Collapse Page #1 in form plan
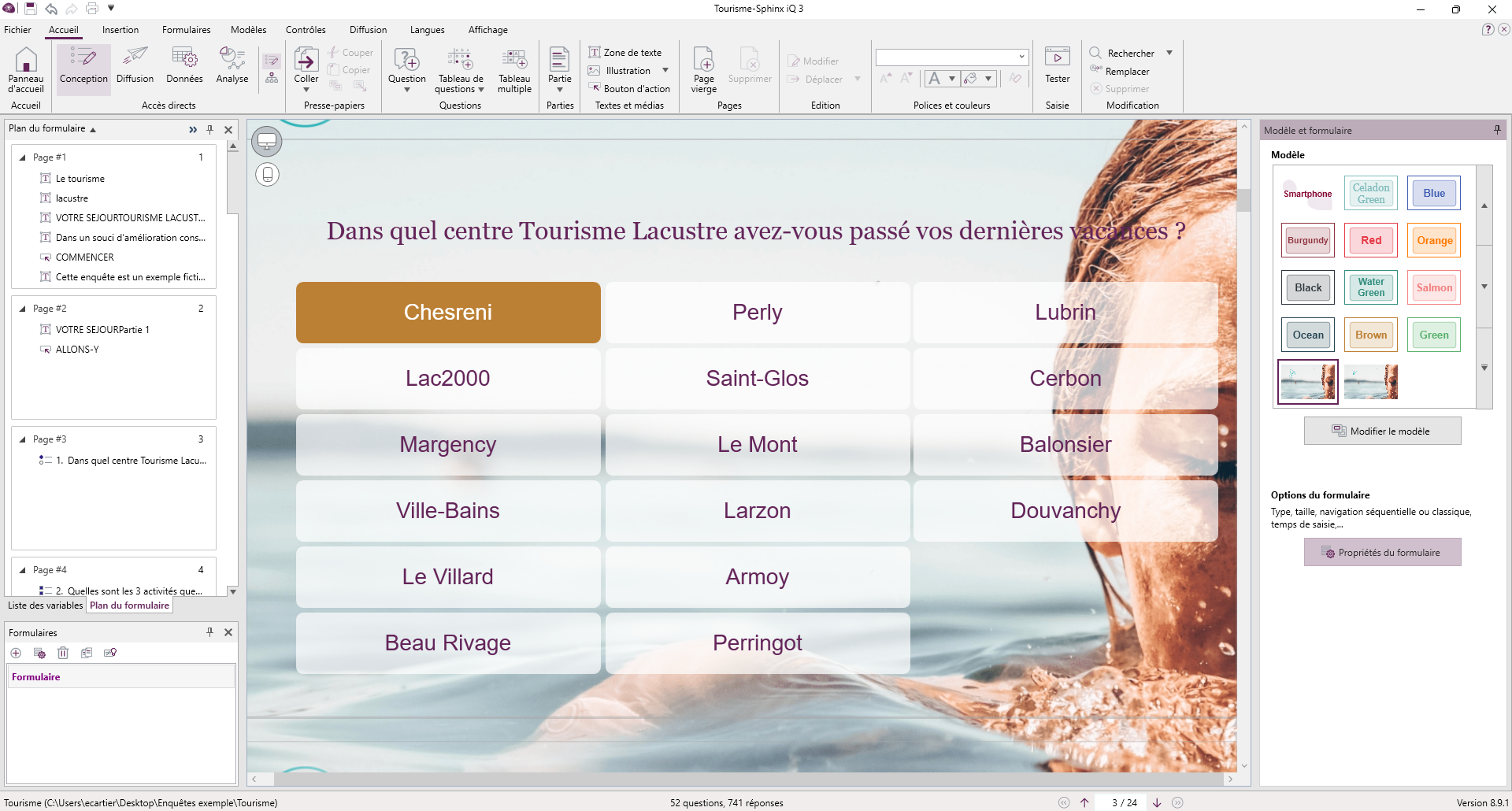The width and height of the screenshot is (1512, 811). click(23, 157)
